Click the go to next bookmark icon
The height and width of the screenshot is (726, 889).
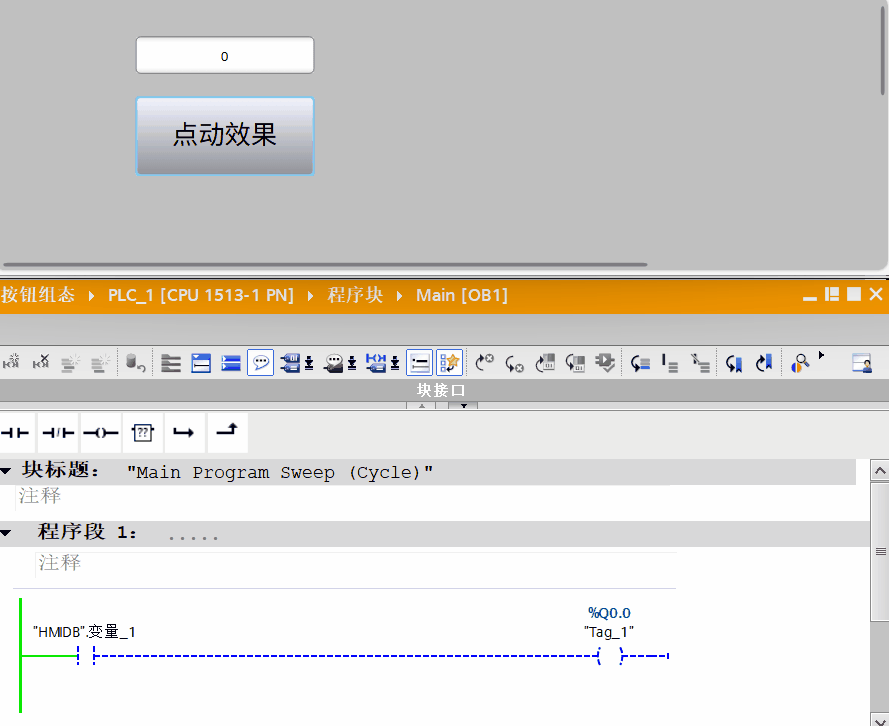point(764,363)
